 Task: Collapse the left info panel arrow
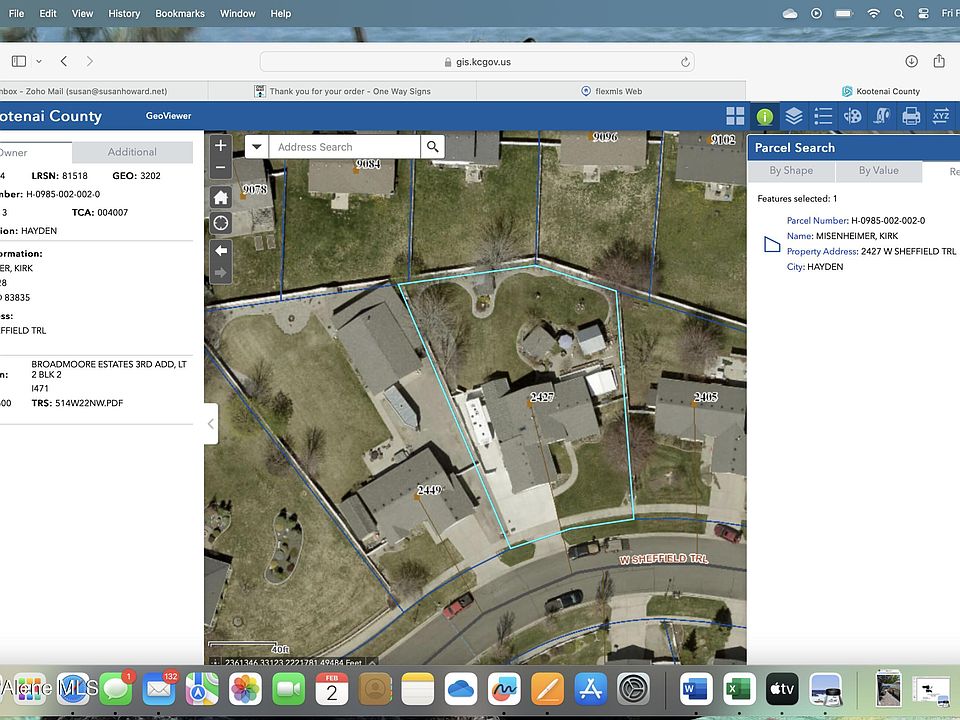[x=210, y=424]
